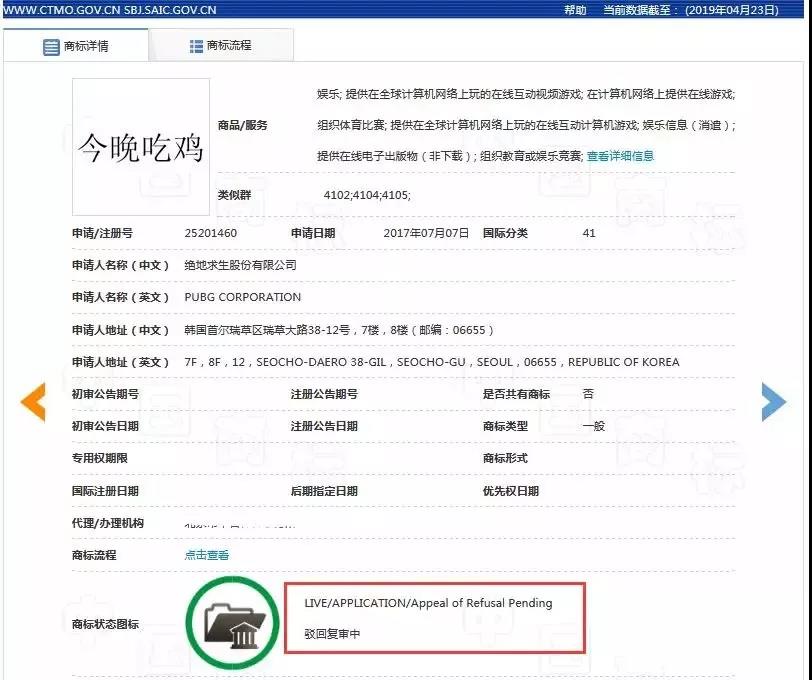Click the 商品/服务 label
This screenshot has width=812, height=680.
point(242,125)
